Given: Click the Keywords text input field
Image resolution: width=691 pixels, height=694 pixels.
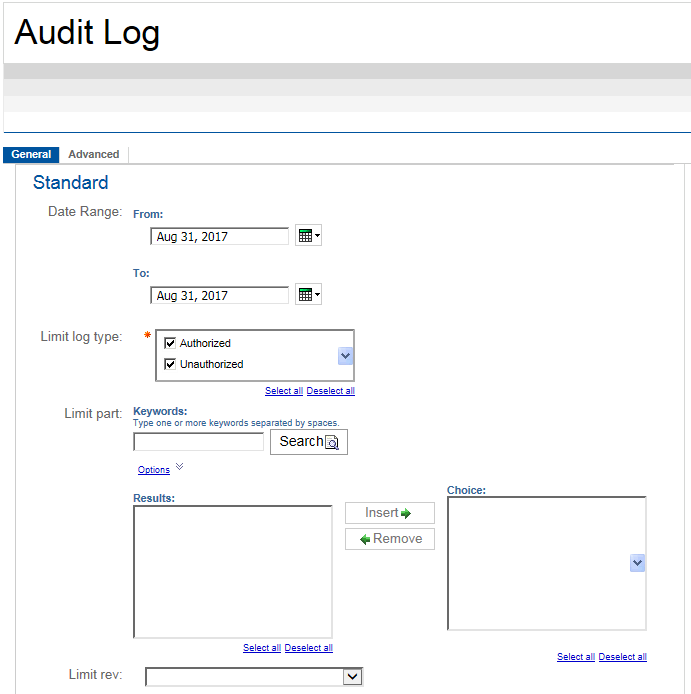Looking at the screenshot, I should 198,442.
